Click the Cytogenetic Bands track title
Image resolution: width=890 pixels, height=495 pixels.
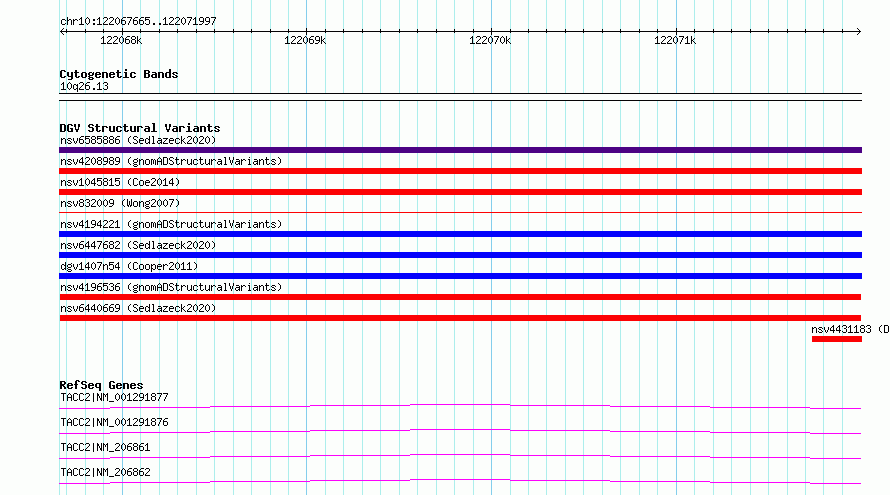click(119, 74)
